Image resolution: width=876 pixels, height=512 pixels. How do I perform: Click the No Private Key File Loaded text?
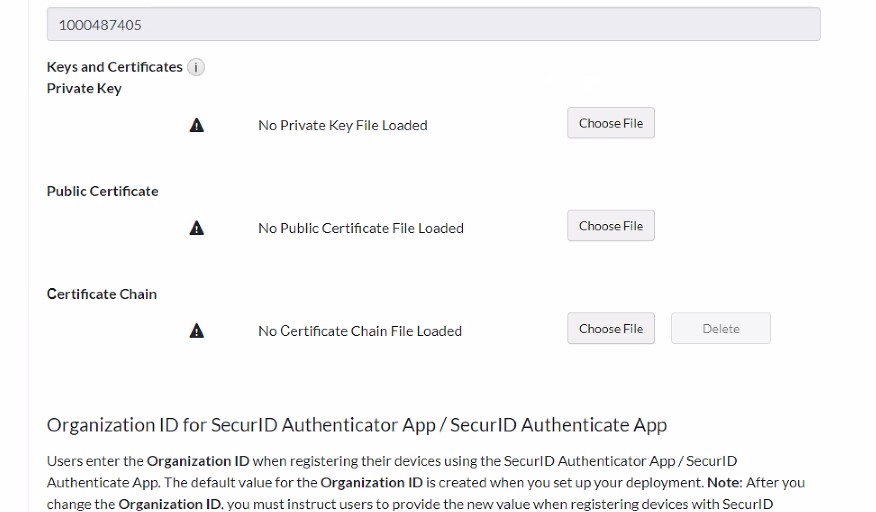pos(342,125)
